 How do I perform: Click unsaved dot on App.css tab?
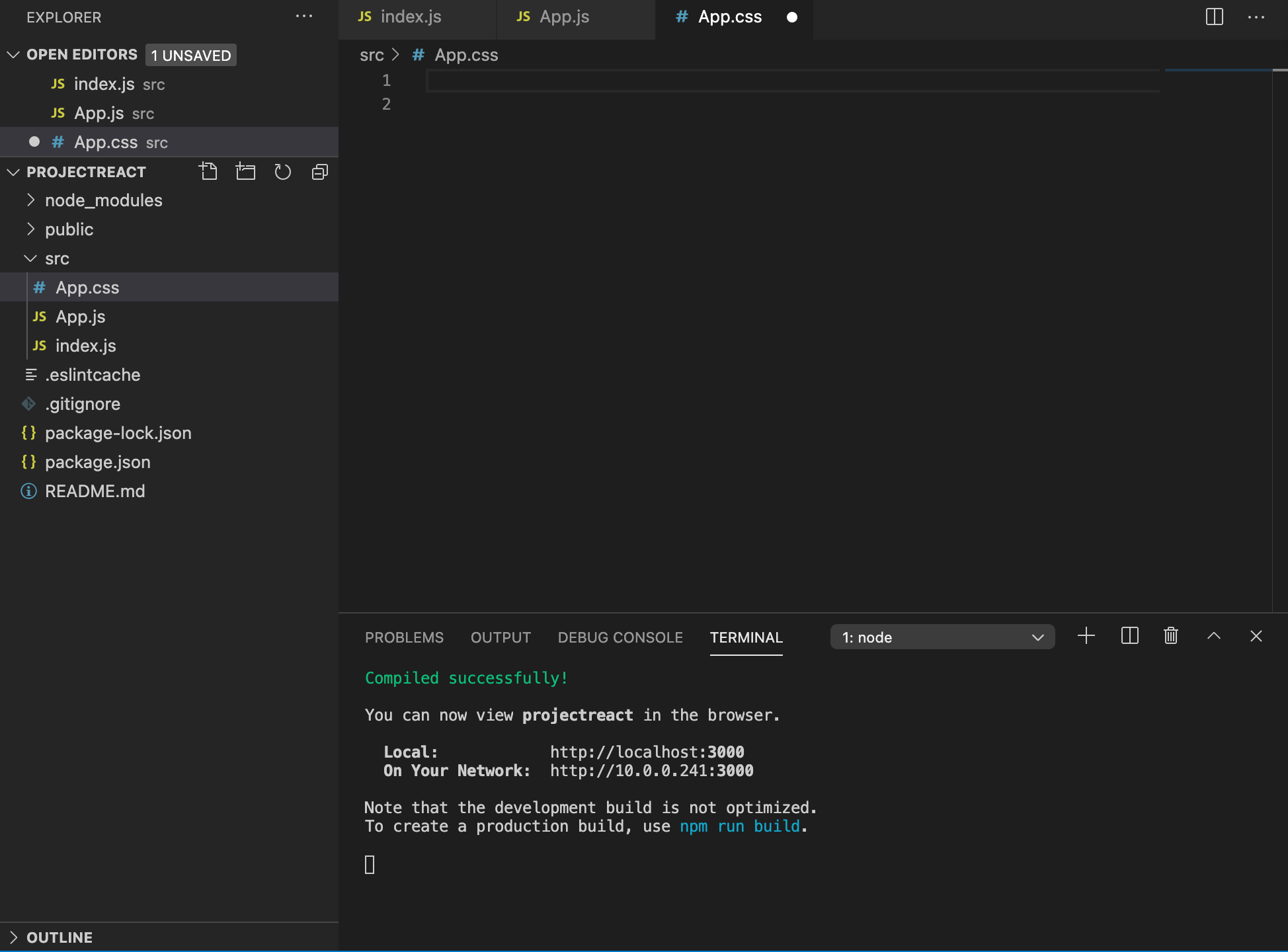click(792, 17)
